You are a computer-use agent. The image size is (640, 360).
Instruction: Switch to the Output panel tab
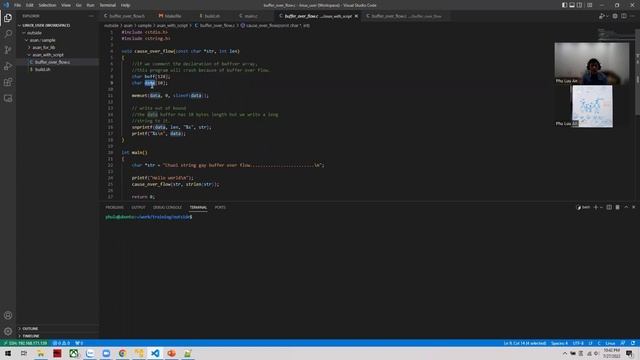point(138,207)
